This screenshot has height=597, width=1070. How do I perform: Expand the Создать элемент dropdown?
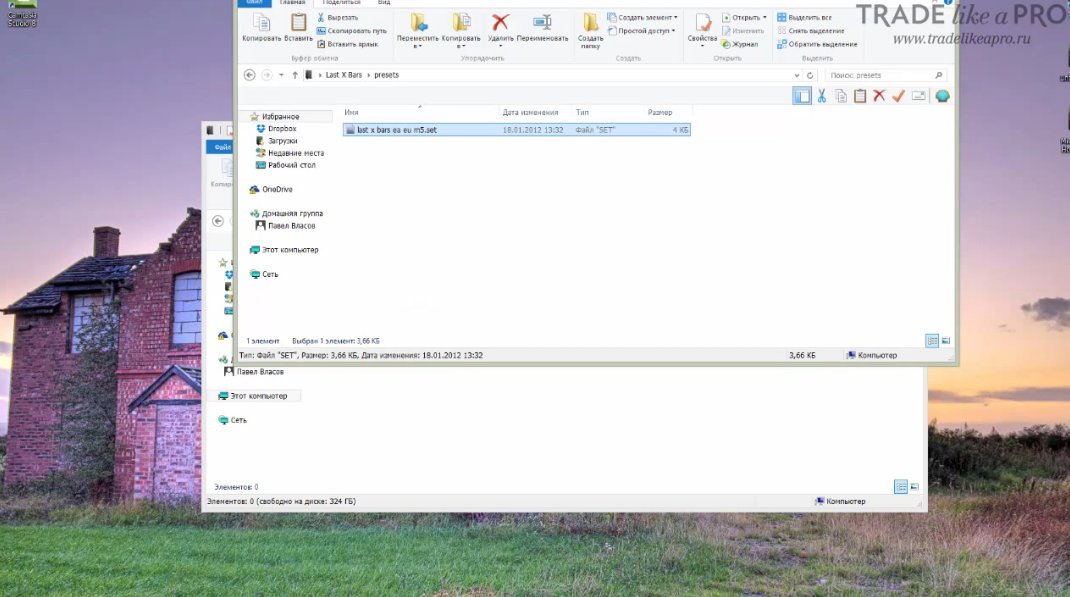643,17
